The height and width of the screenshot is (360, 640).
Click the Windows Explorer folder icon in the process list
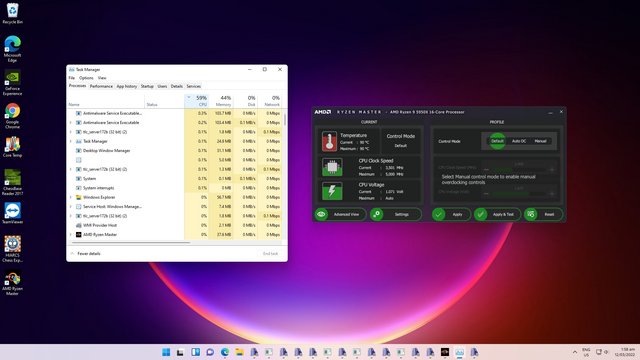[79, 197]
